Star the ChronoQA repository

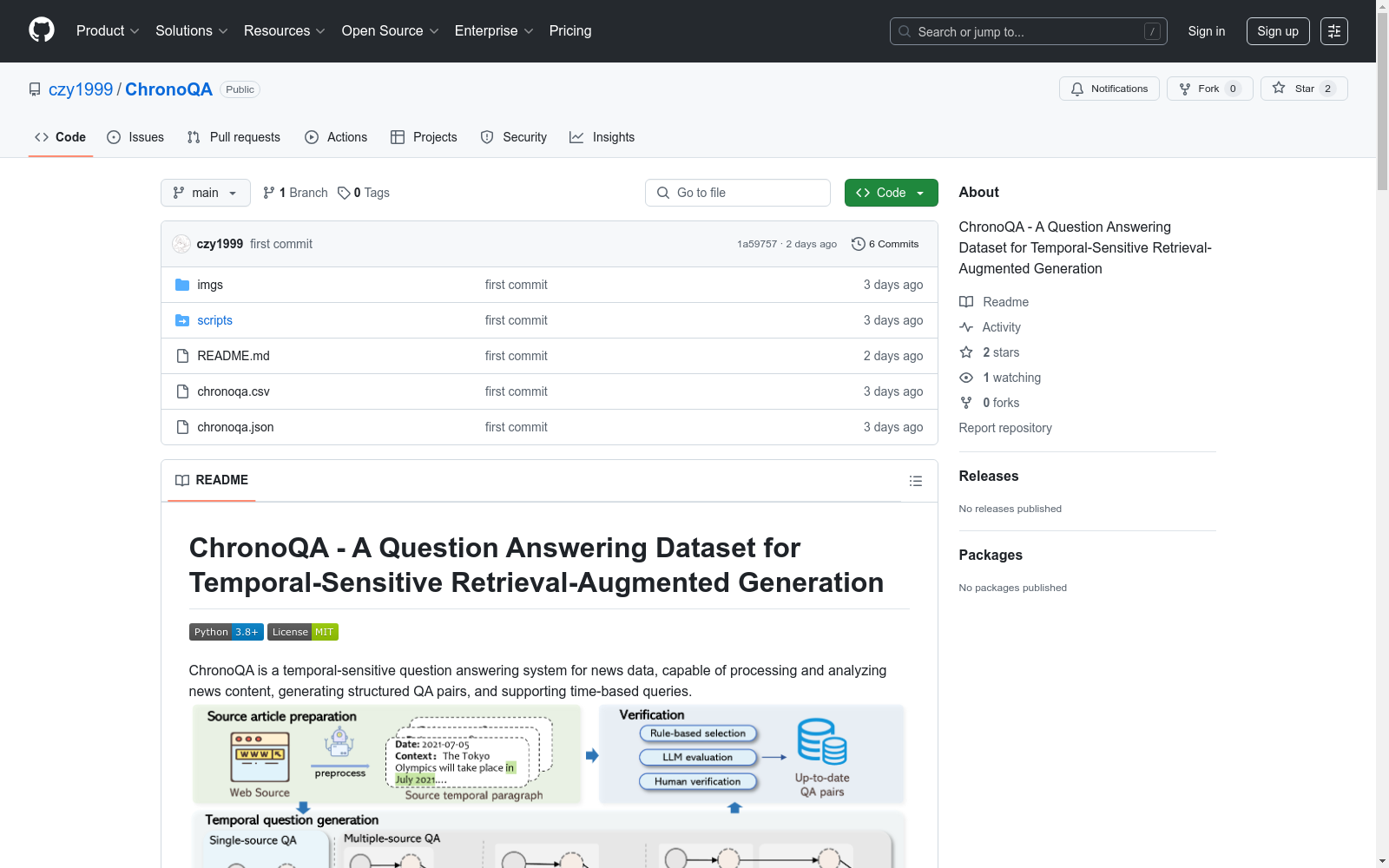pyautogui.click(x=1304, y=89)
